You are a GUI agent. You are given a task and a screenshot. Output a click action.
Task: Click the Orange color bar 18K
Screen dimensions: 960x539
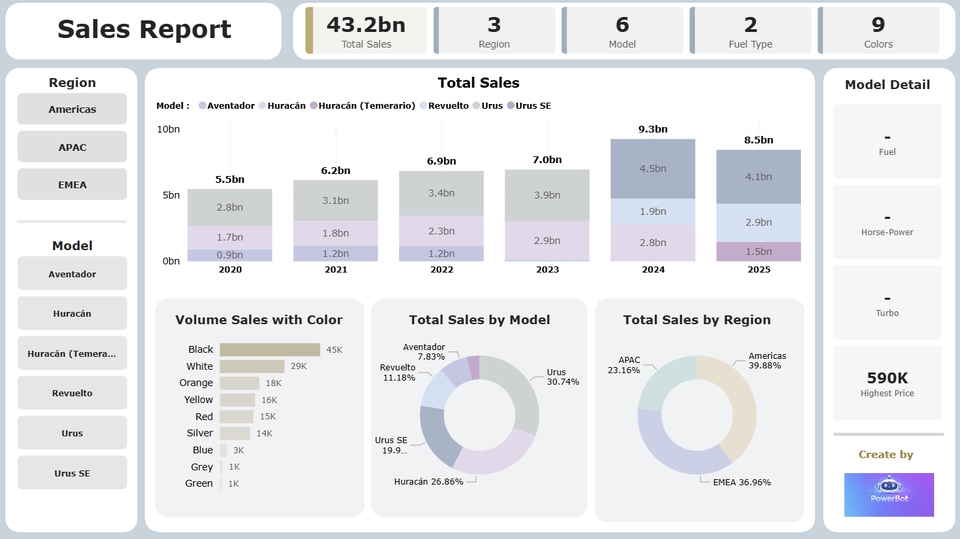point(240,383)
